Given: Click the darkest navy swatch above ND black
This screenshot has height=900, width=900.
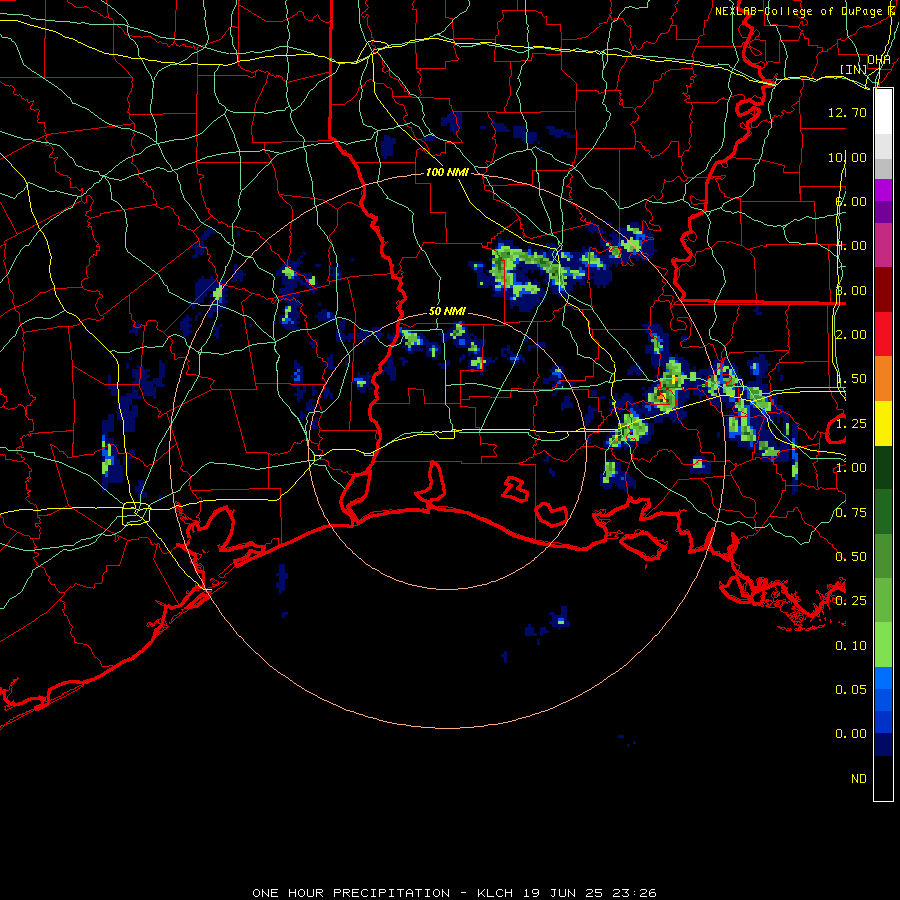Looking at the screenshot, I should [x=883, y=745].
